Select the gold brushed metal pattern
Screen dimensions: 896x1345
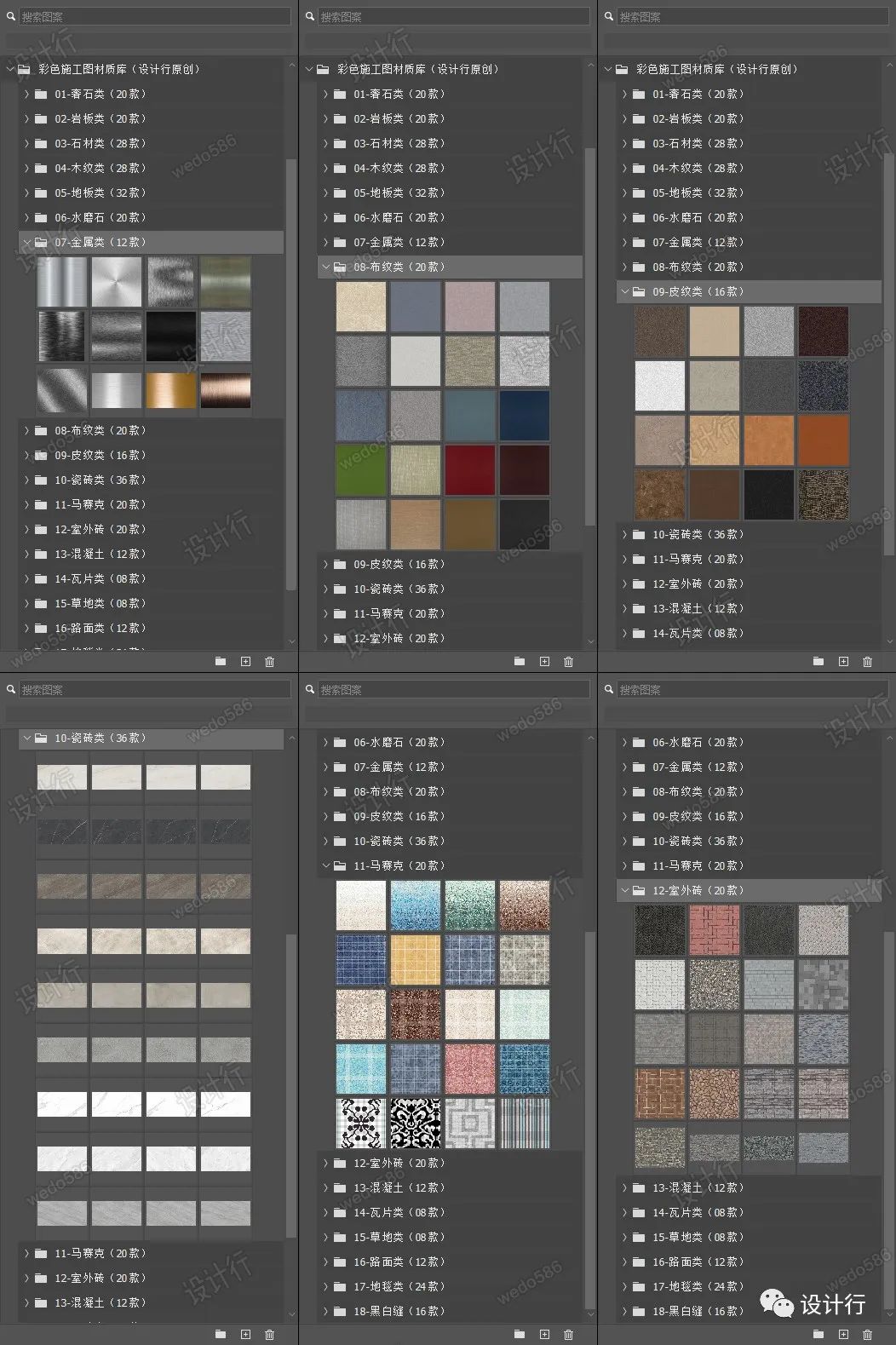(x=171, y=390)
